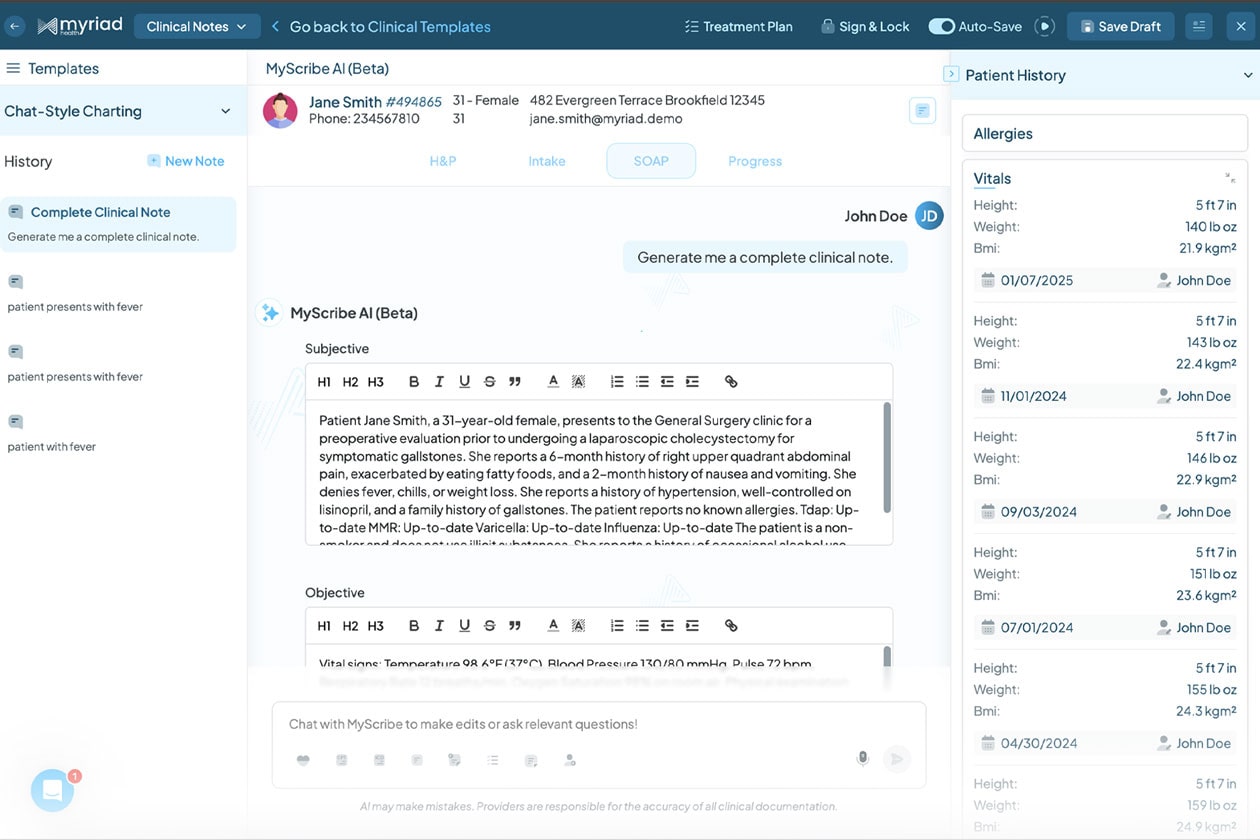Click the bulleted list icon in chat box

[492, 760]
